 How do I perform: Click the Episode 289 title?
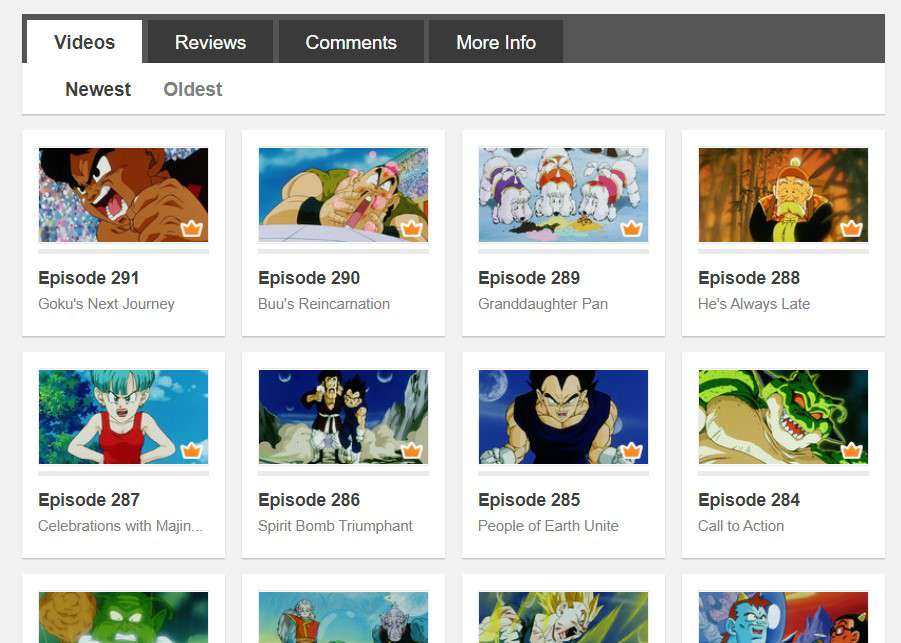pos(529,278)
